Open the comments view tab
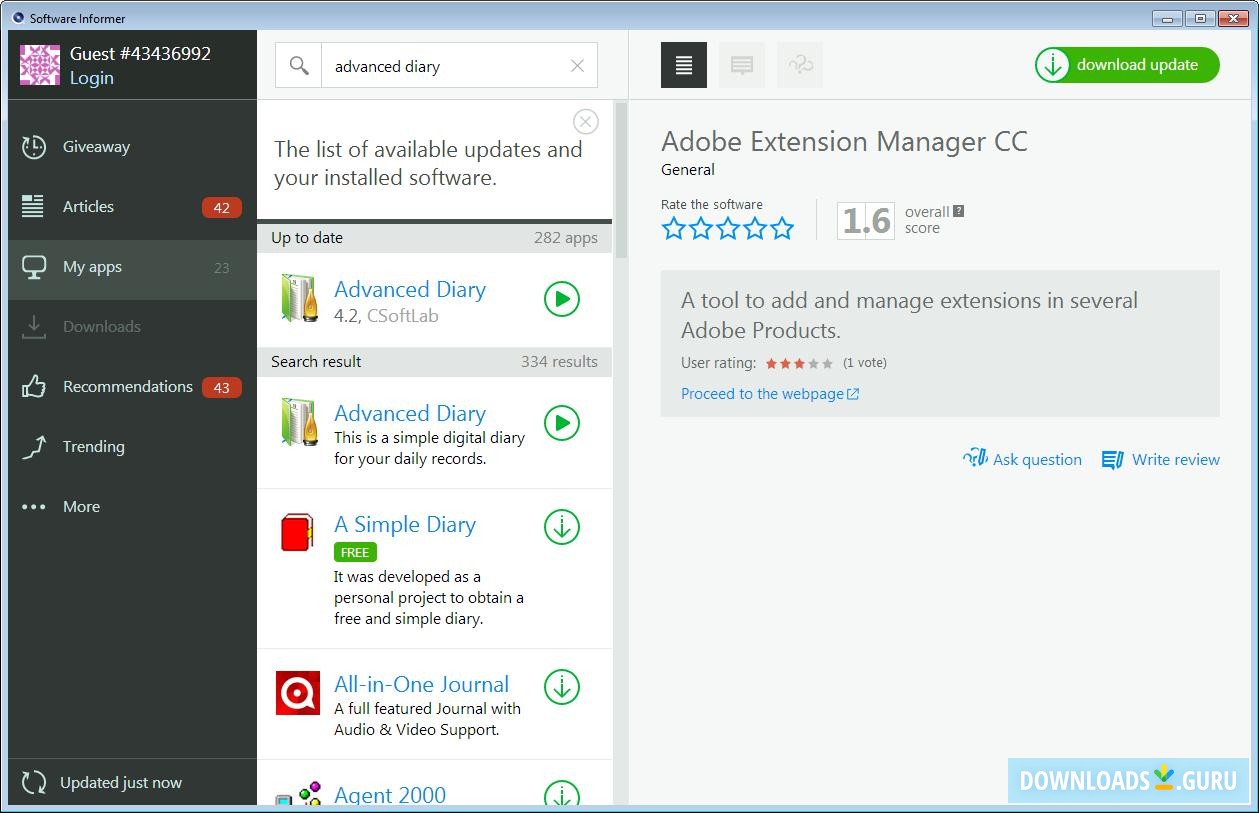The height and width of the screenshot is (813, 1259). (x=742, y=65)
